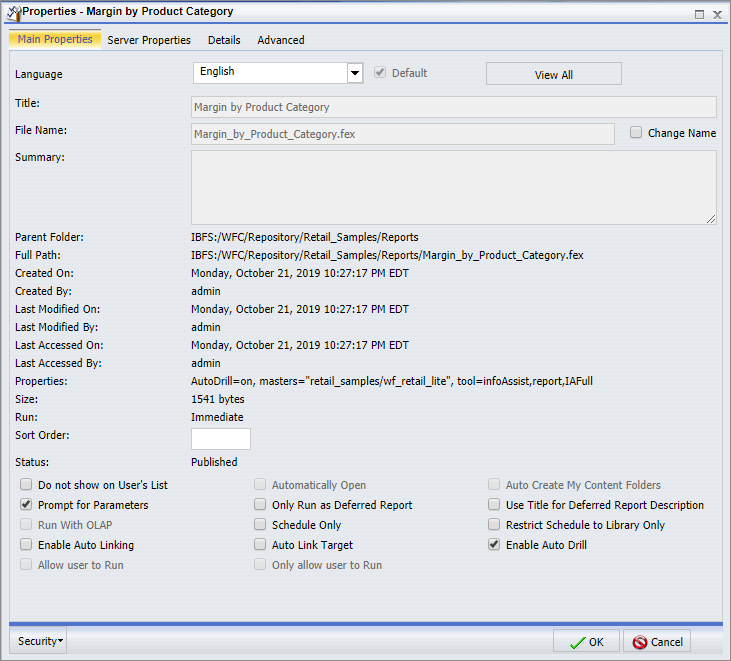Click the Title input field
Image resolution: width=731 pixels, height=661 pixels.
coord(454,107)
